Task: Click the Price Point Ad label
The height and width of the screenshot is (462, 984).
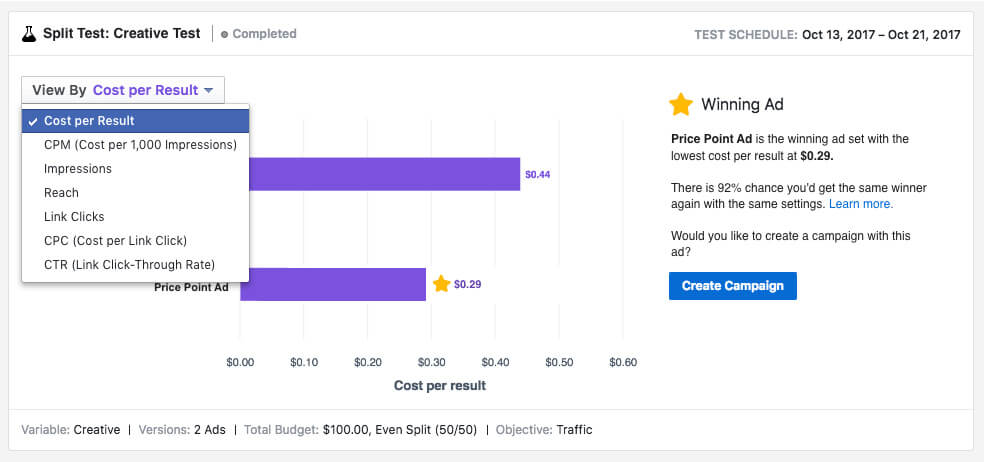Action: [x=191, y=288]
